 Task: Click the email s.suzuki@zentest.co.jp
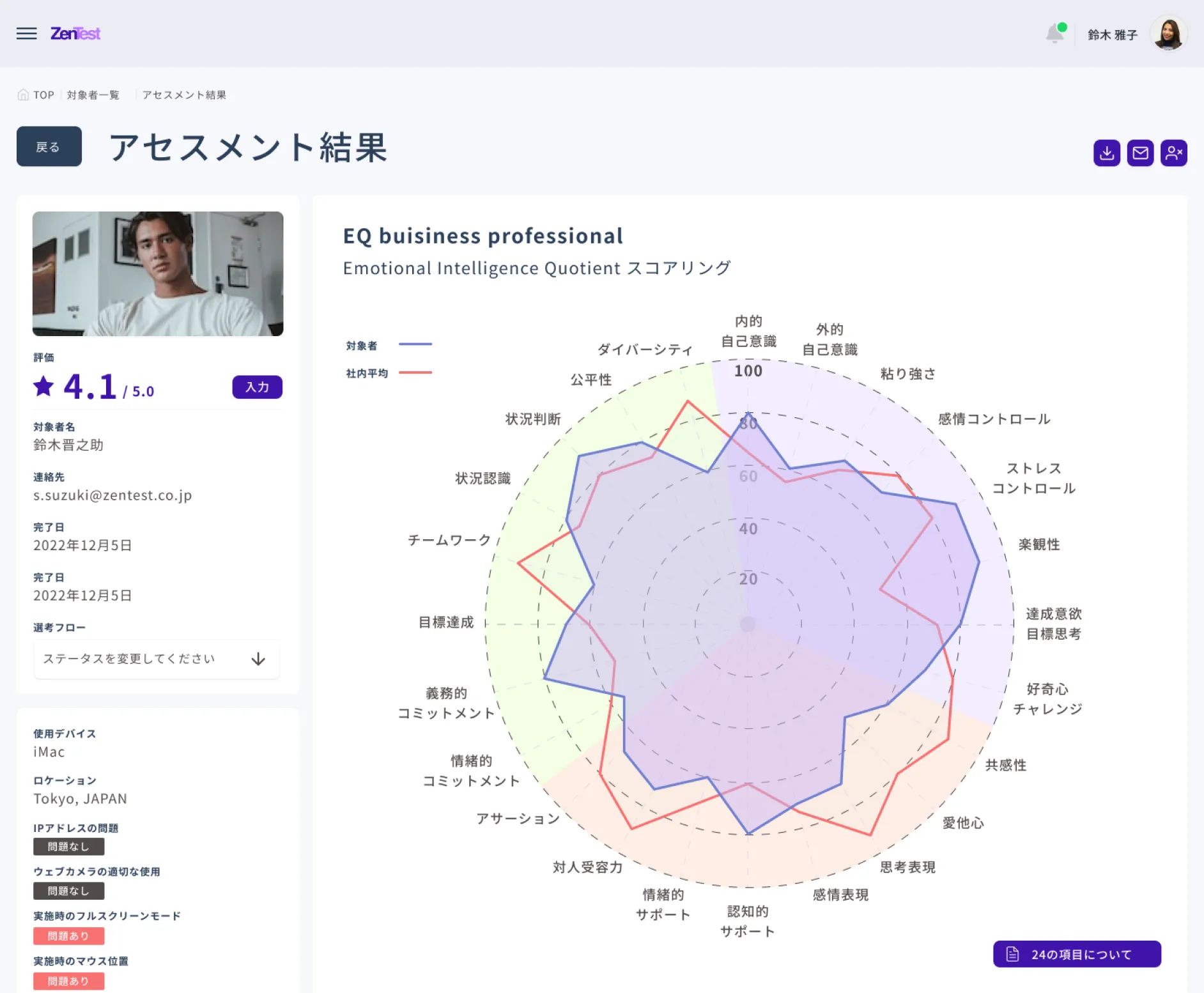tap(112, 495)
